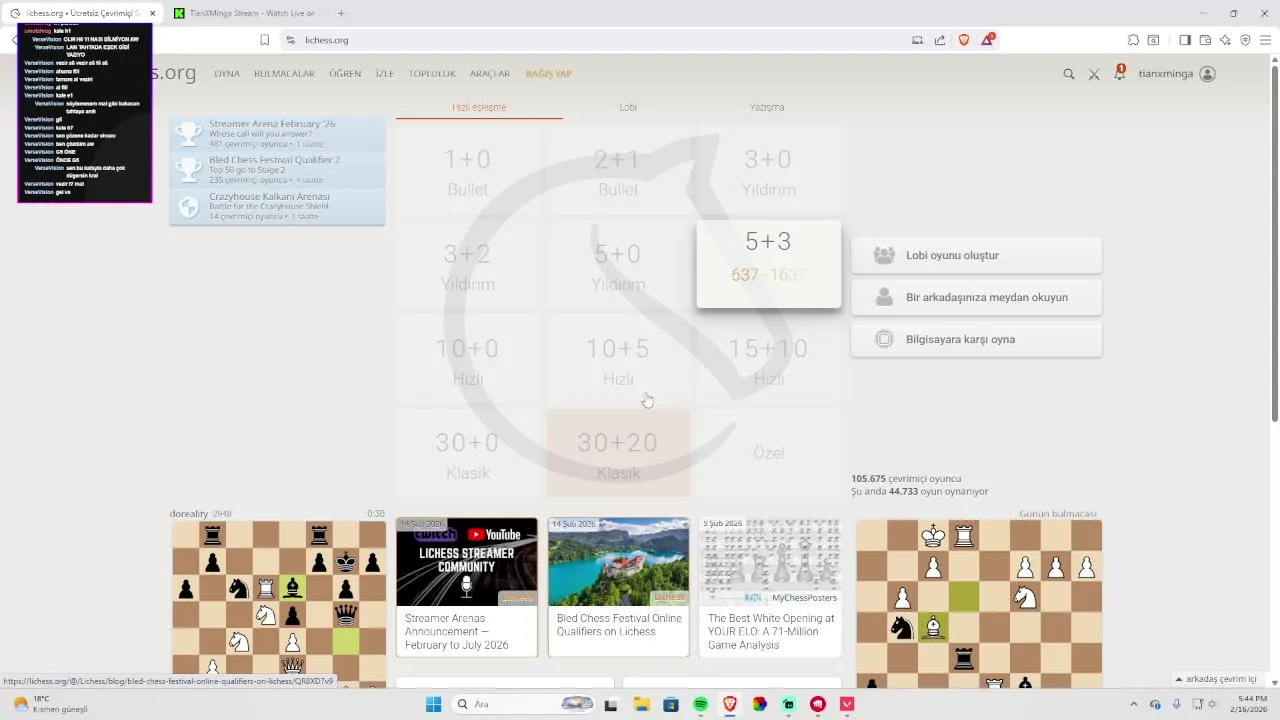Click the highlighted 5+3 time control
Image resolution: width=1280 pixels, height=720 pixels.
click(x=768, y=264)
